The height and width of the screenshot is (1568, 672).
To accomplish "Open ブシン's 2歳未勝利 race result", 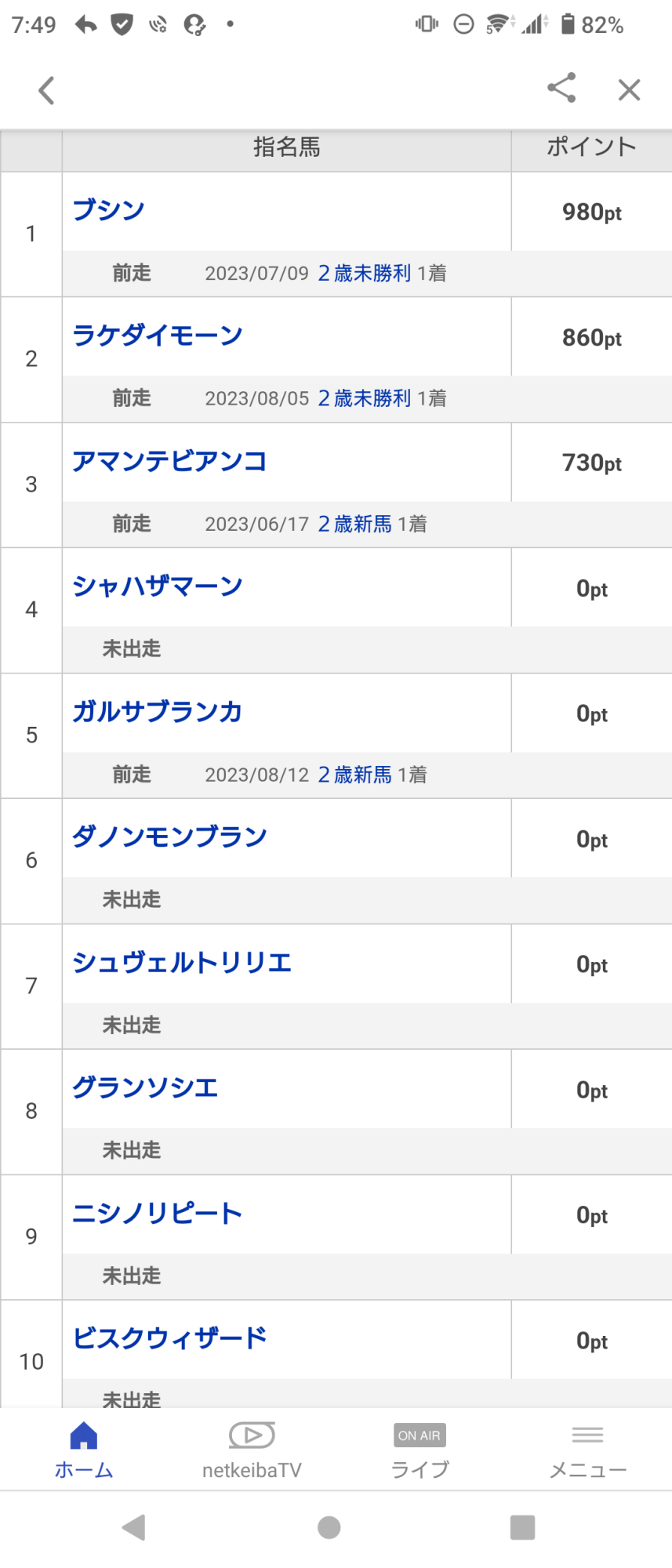I will pyautogui.click(x=365, y=273).
